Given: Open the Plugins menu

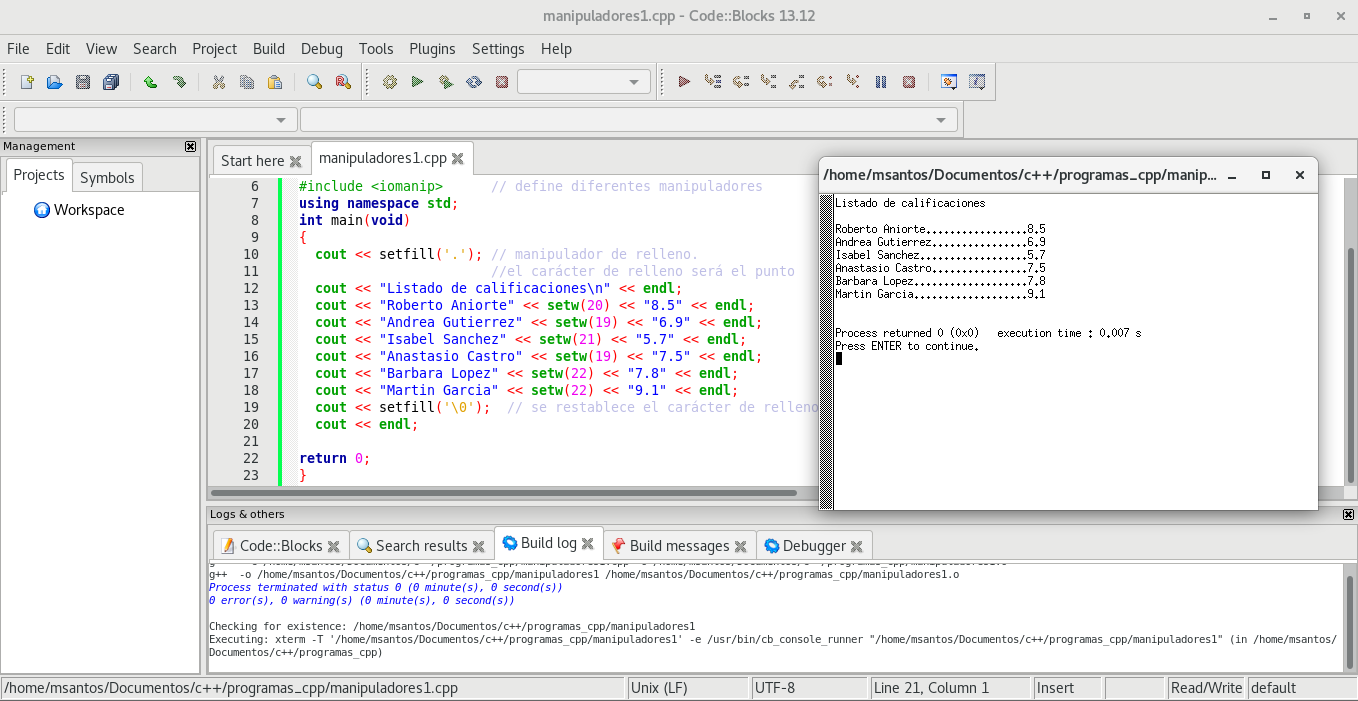Looking at the screenshot, I should 432,49.
